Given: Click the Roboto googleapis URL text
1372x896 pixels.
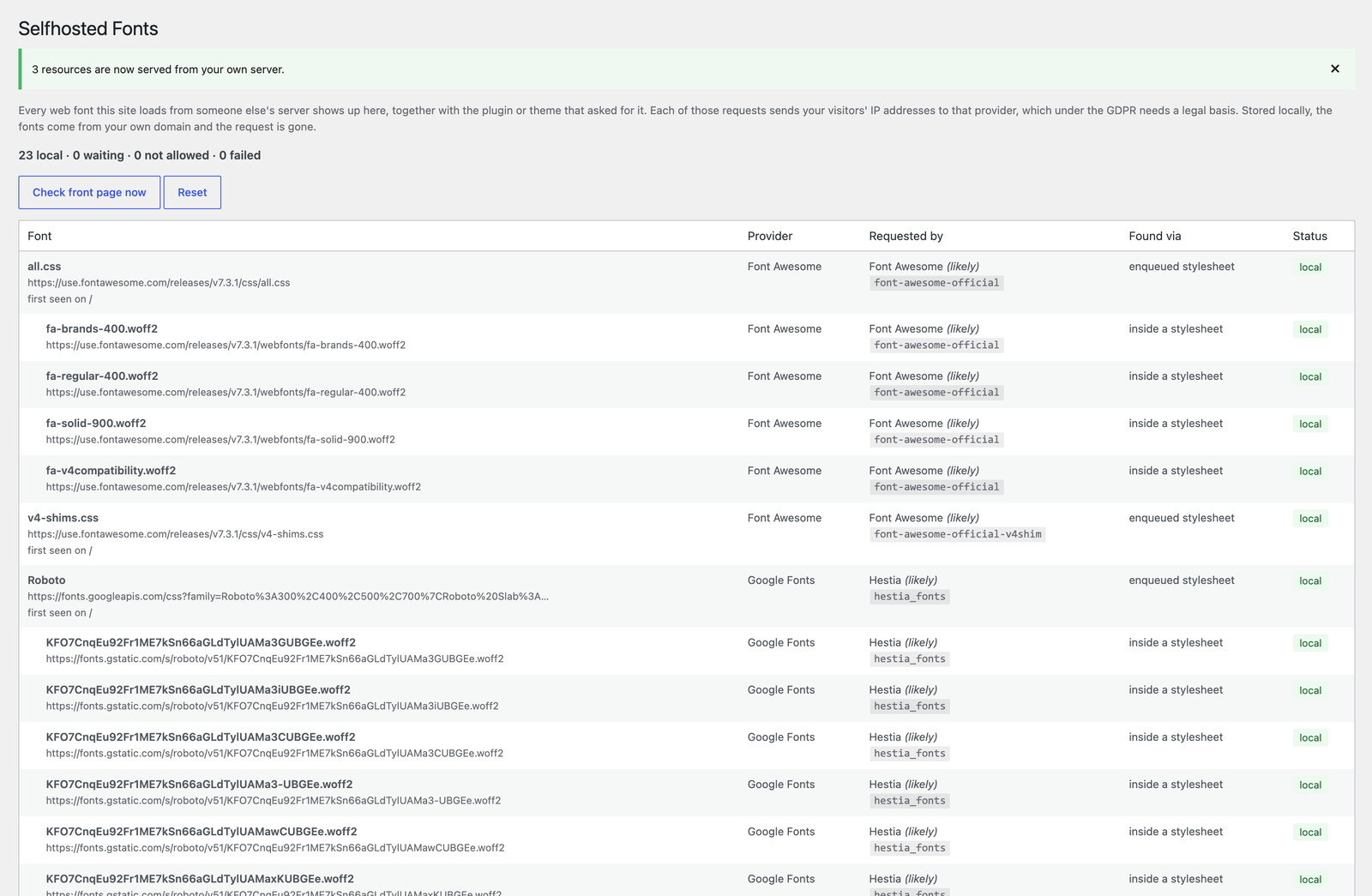Looking at the screenshot, I should pos(288,597).
